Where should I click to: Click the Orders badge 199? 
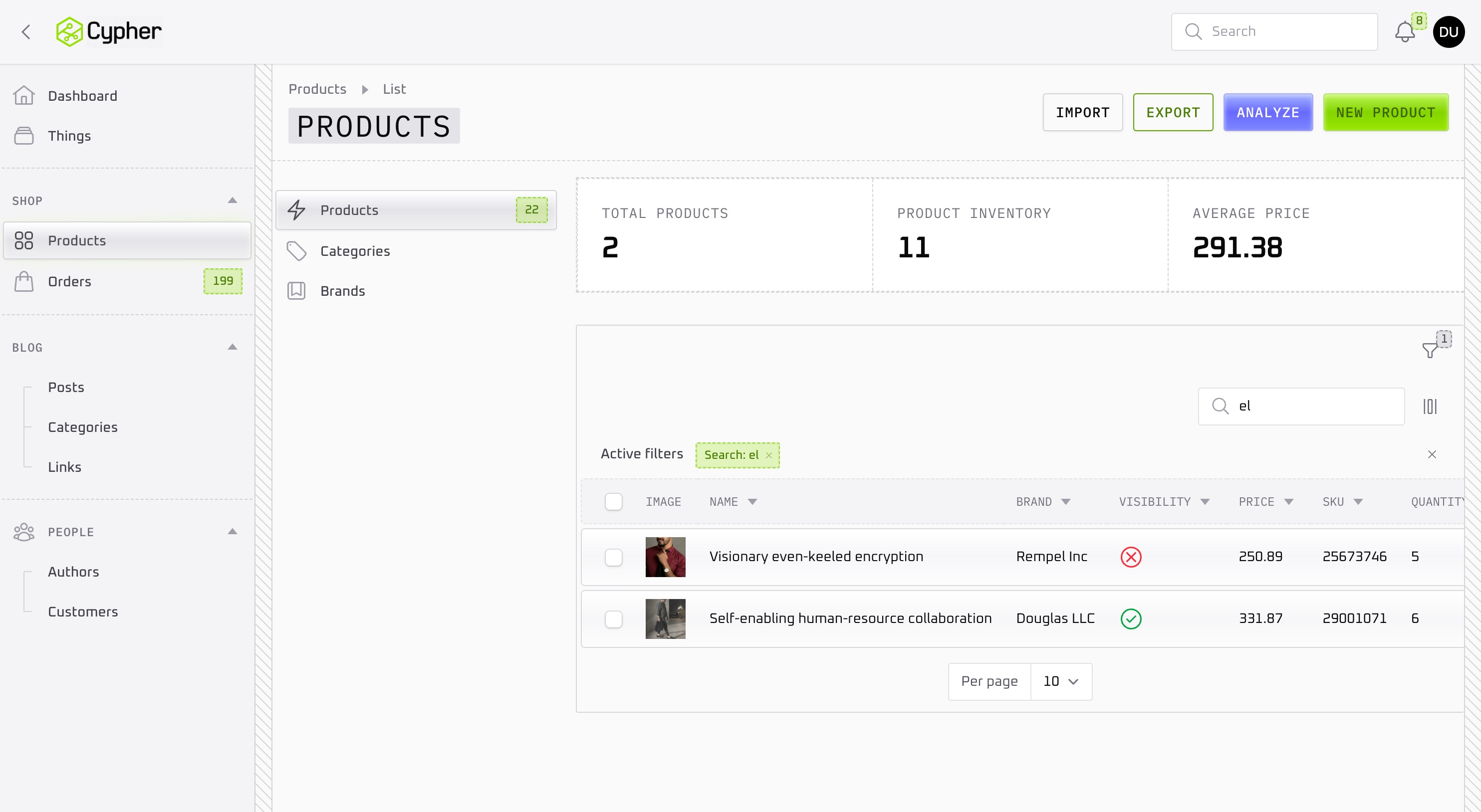(x=223, y=281)
